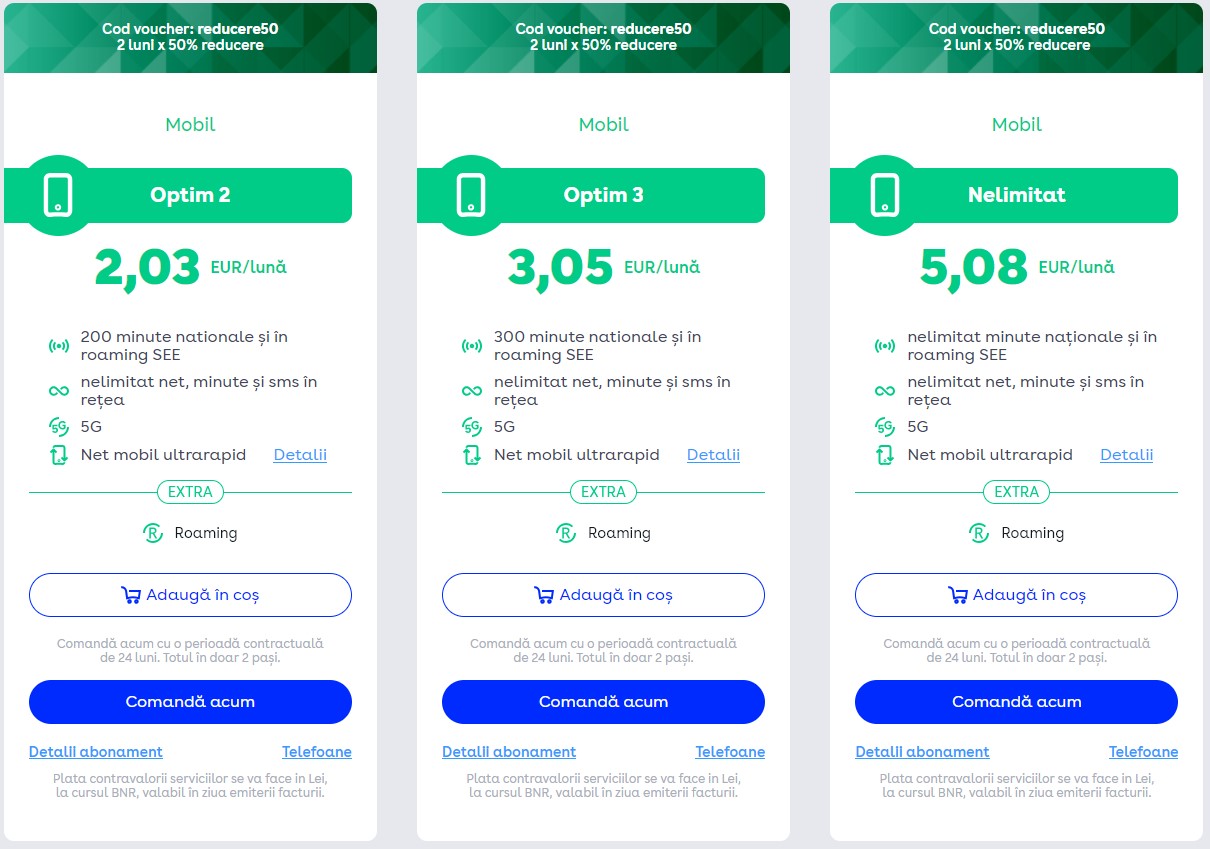Screen dimensions: 1210x849
Task: Click the Net mobil ultrarapid icon in Optim 3
Action: [472, 456]
